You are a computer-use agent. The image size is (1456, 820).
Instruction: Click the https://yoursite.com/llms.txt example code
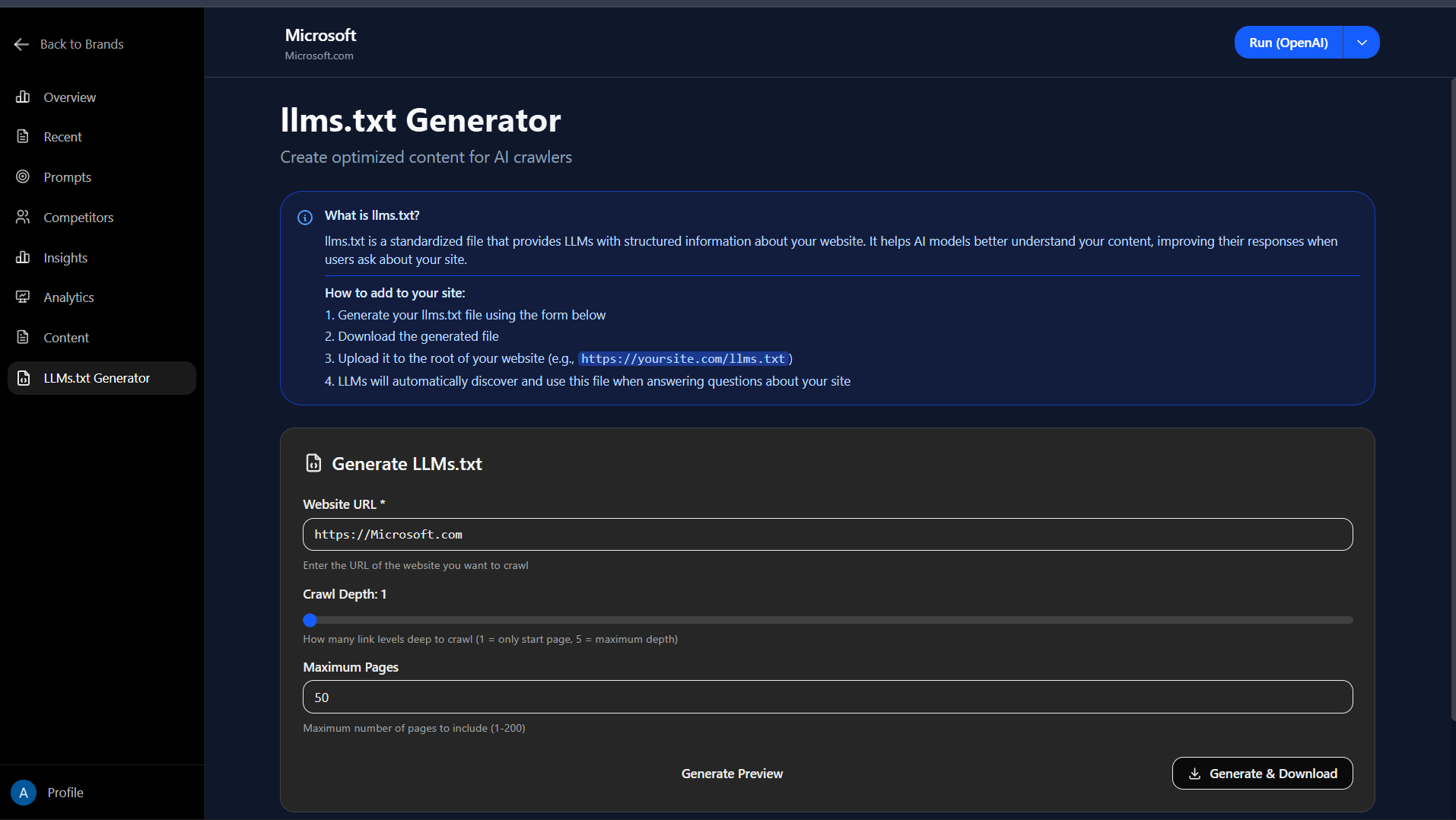pyautogui.click(x=682, y=359)
